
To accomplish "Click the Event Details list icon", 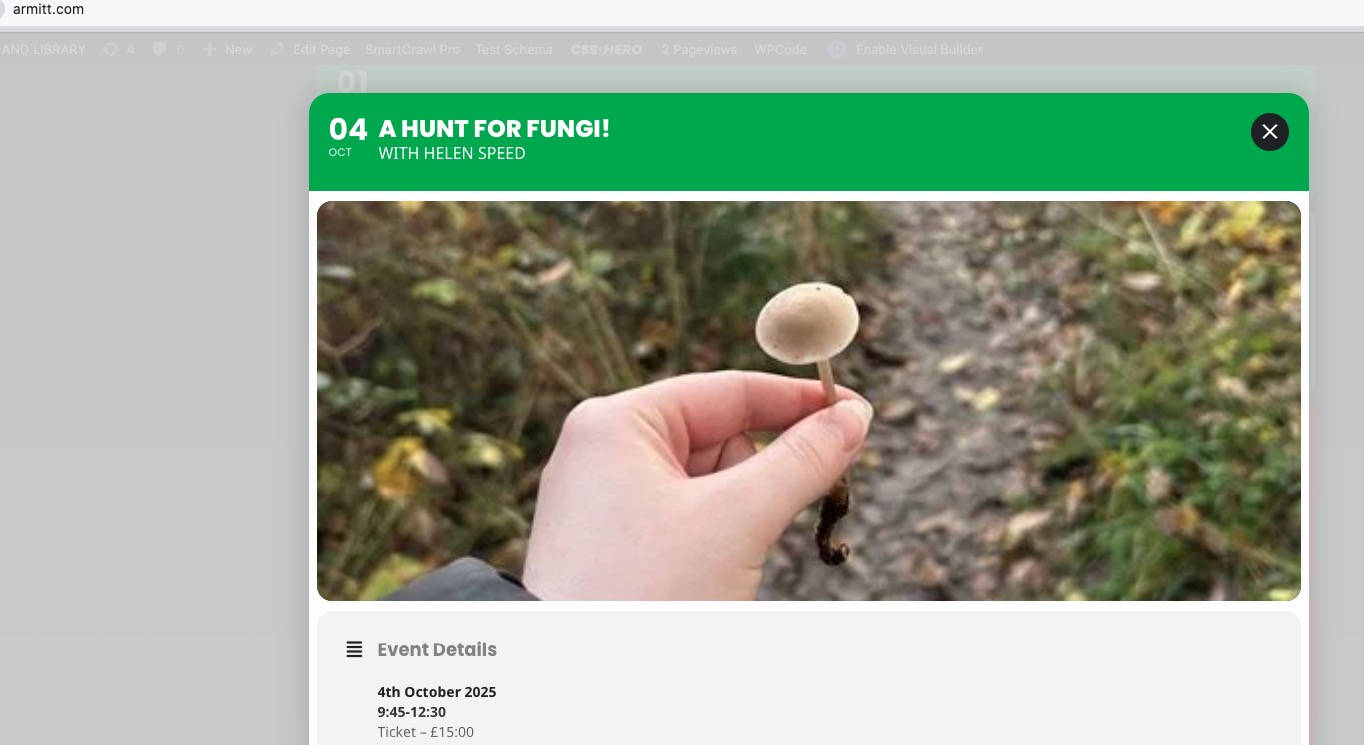I will [x=354, y=650].
